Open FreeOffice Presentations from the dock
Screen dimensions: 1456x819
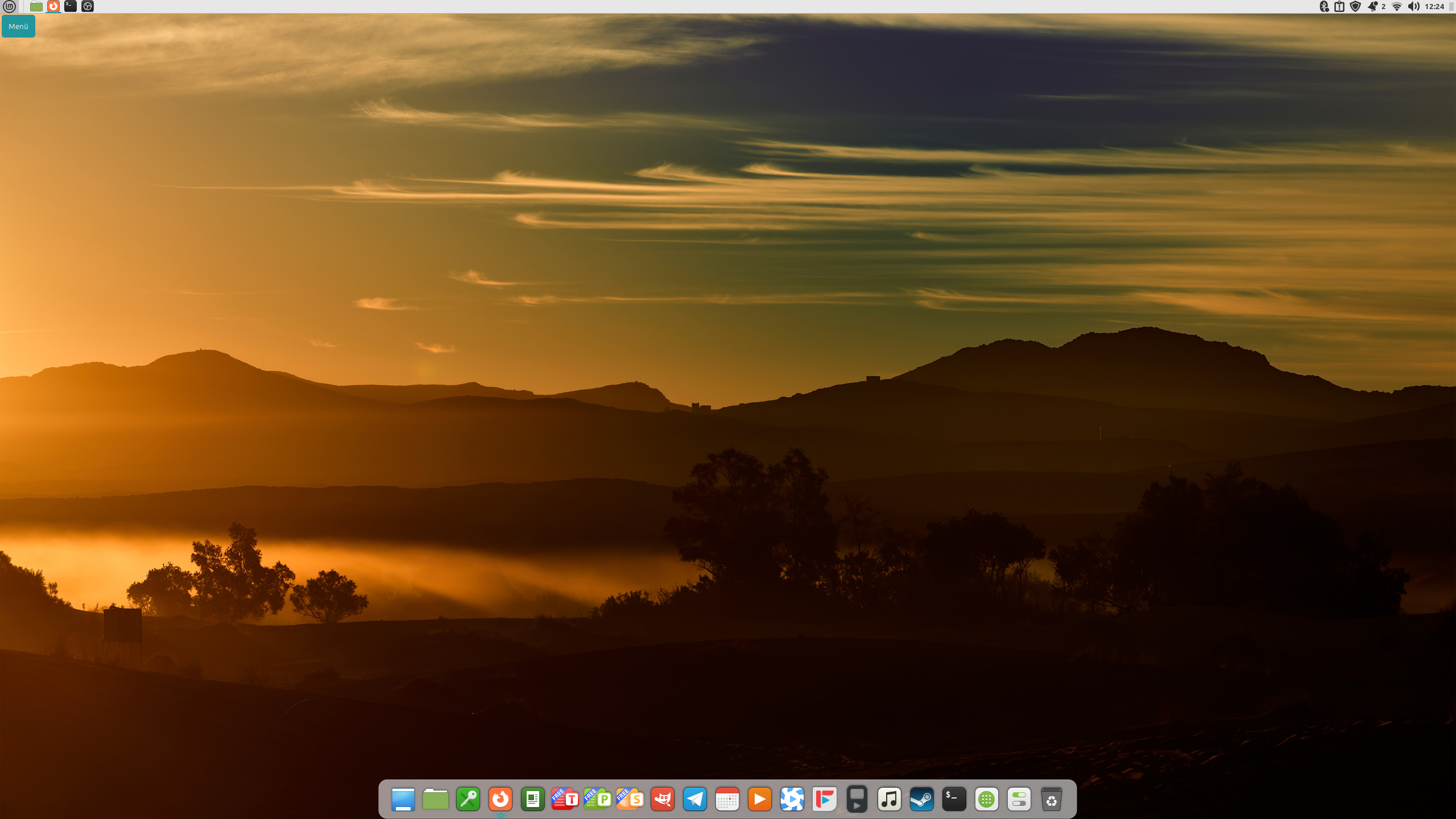point(630,799)
